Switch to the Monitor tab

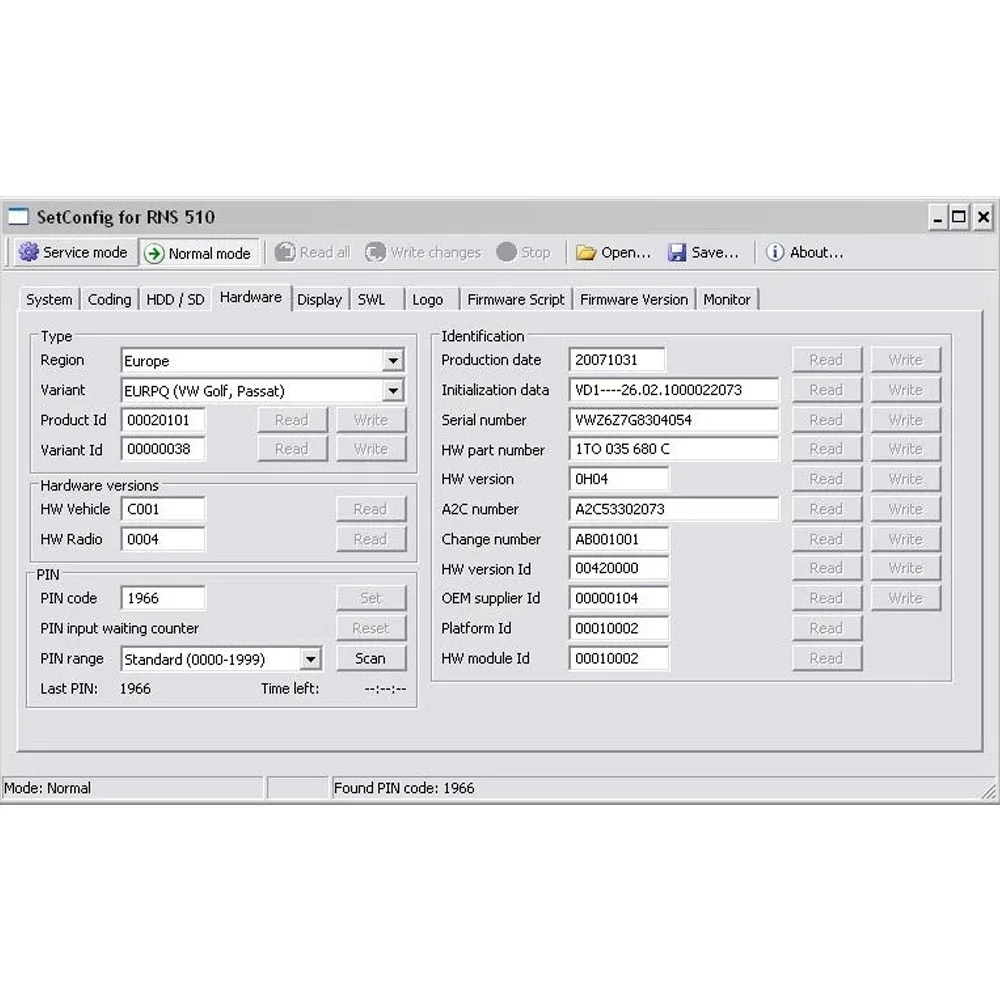(x=726, y=299)
